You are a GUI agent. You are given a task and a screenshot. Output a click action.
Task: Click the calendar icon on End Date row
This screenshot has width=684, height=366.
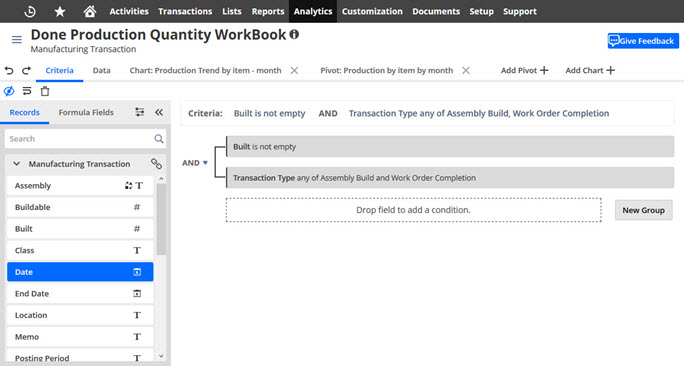coord(137,294)
